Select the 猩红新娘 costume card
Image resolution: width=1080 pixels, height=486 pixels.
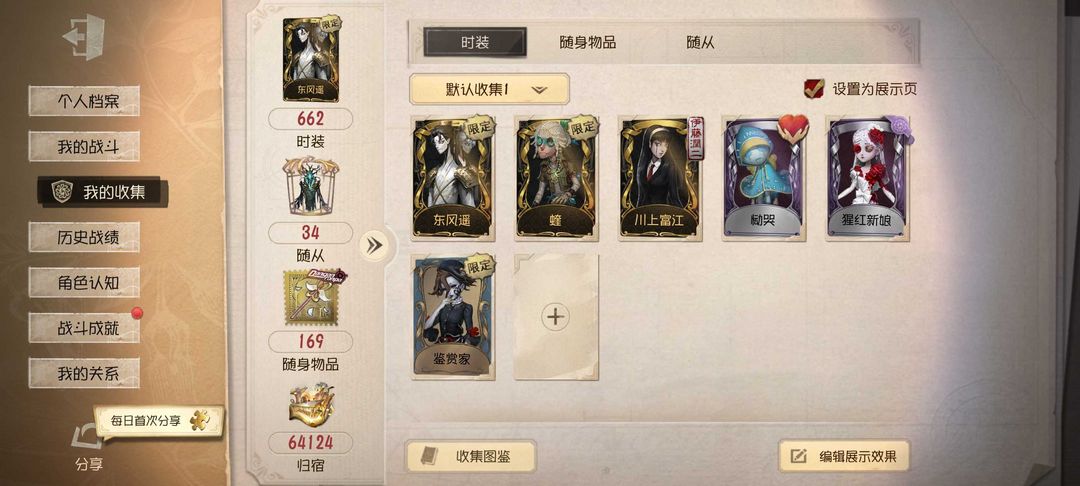pos(867,178)
